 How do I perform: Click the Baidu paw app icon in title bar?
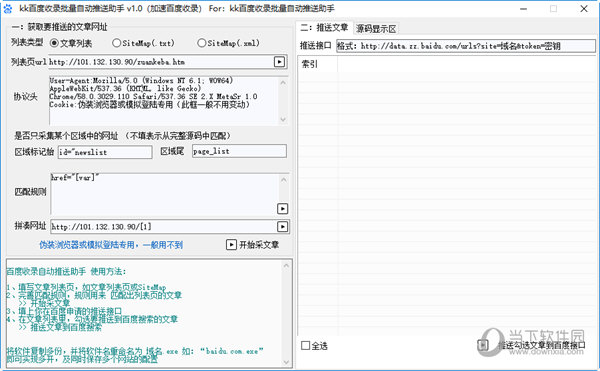click(x=7, y=8)
